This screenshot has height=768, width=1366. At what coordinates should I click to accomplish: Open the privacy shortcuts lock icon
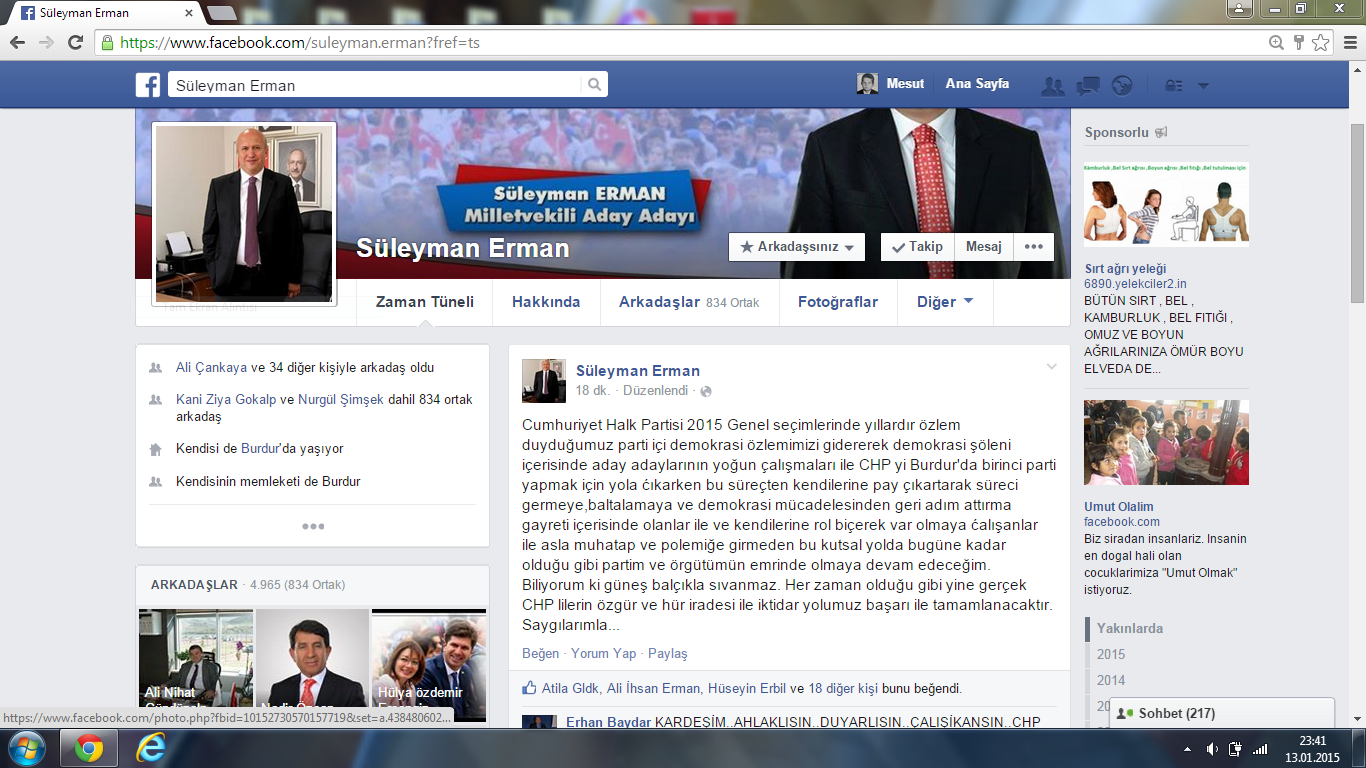click(x=1174, y=86)
